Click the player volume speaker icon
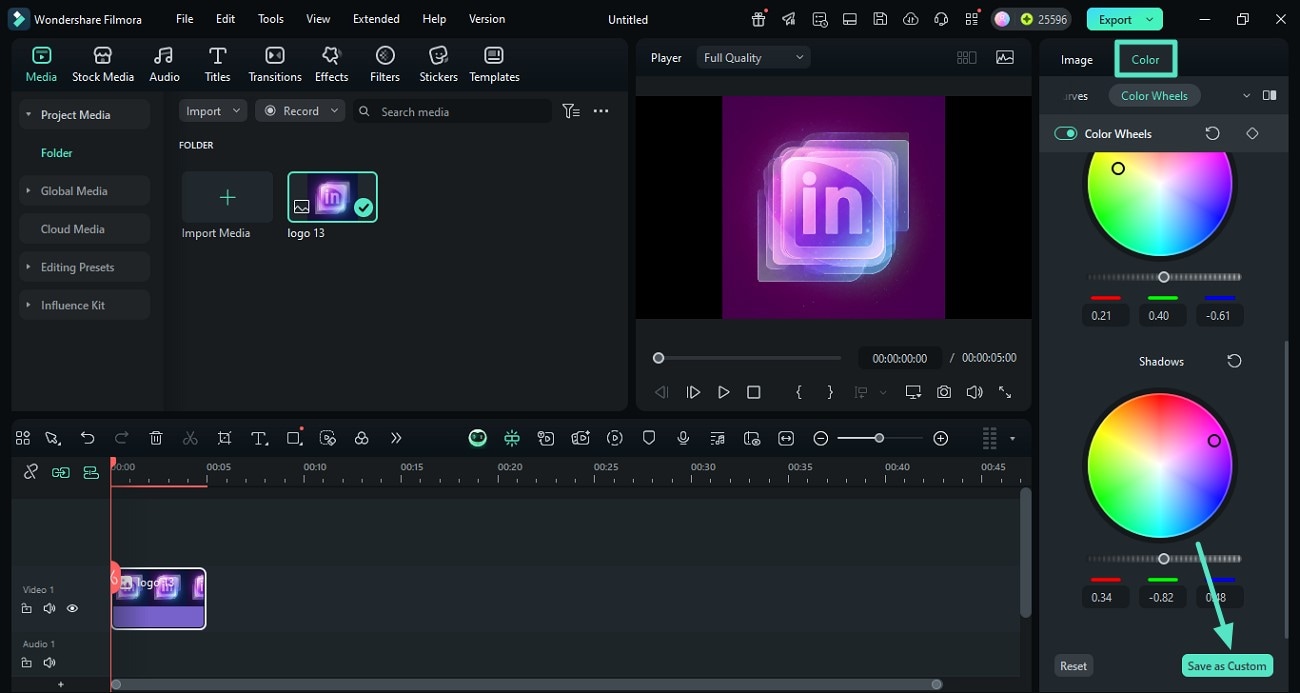Image resolution: width=1300 pixels, height=693 pixels. [x=974, y=392]
